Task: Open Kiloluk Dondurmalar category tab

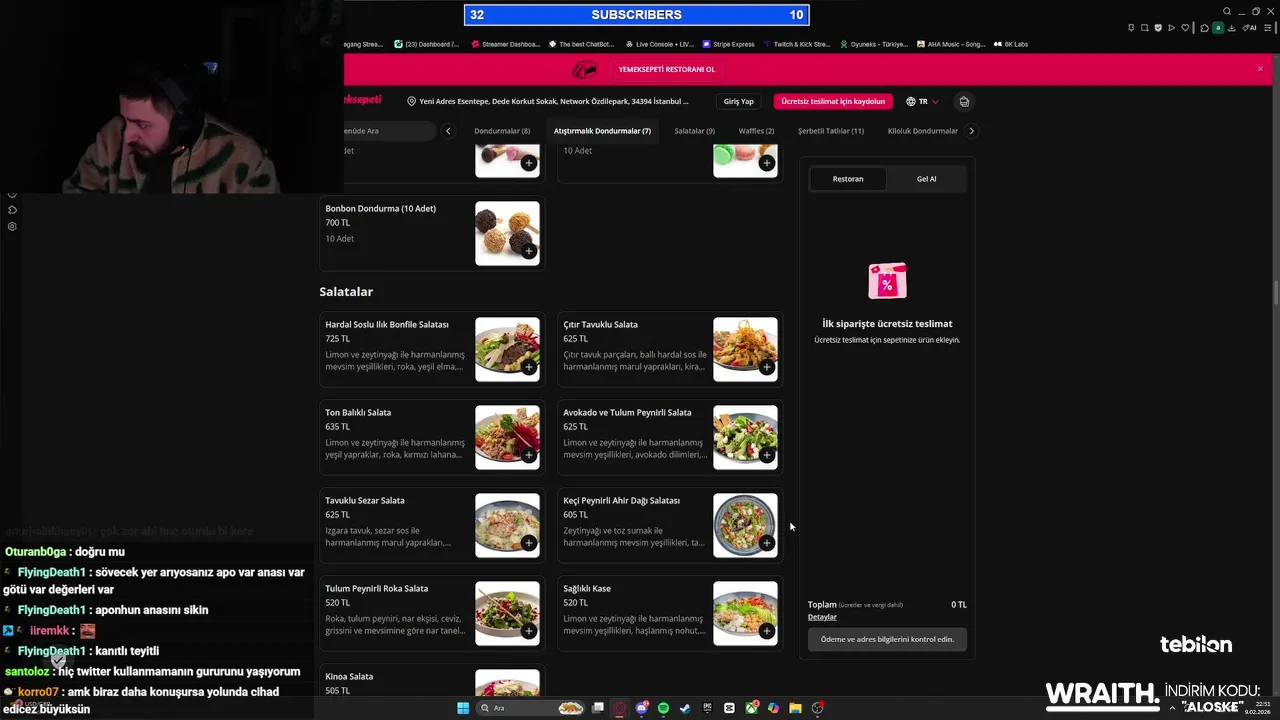Action: pos(922,131)
